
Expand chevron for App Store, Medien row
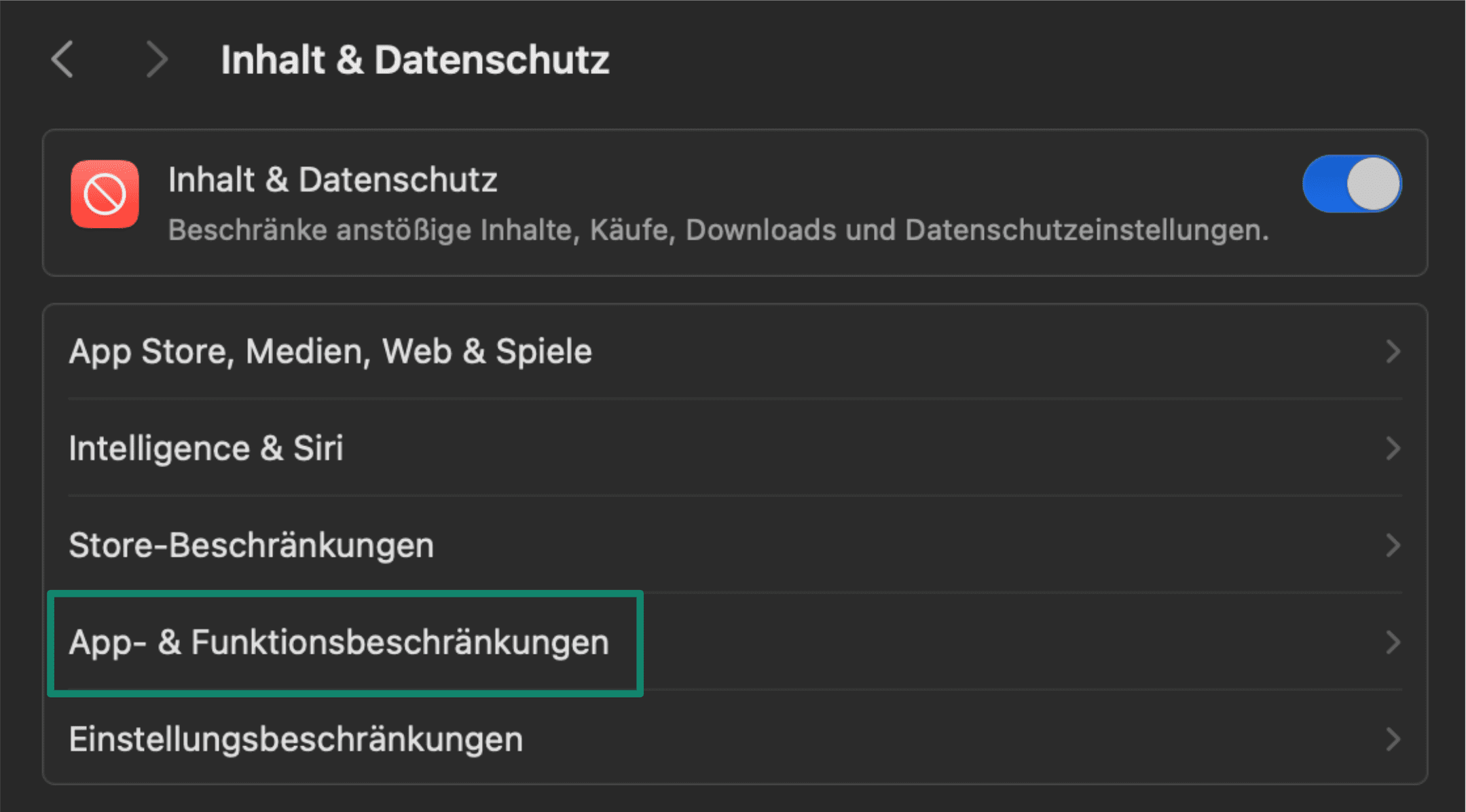tap(1393, 352)
